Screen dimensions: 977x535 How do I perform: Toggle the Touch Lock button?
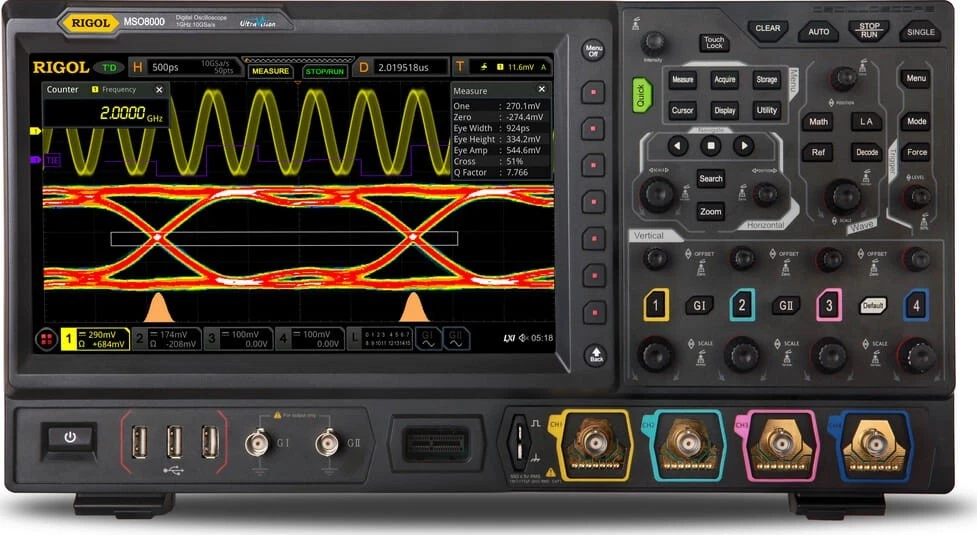(x=713, y=43)
